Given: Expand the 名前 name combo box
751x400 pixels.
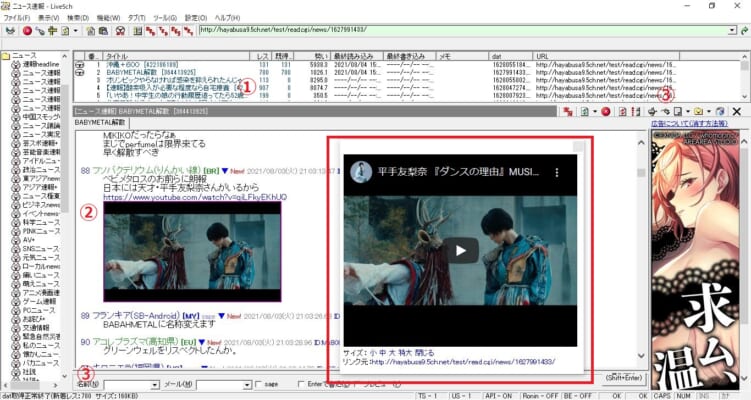Looking at the screenshot, I should coord(154,383).
